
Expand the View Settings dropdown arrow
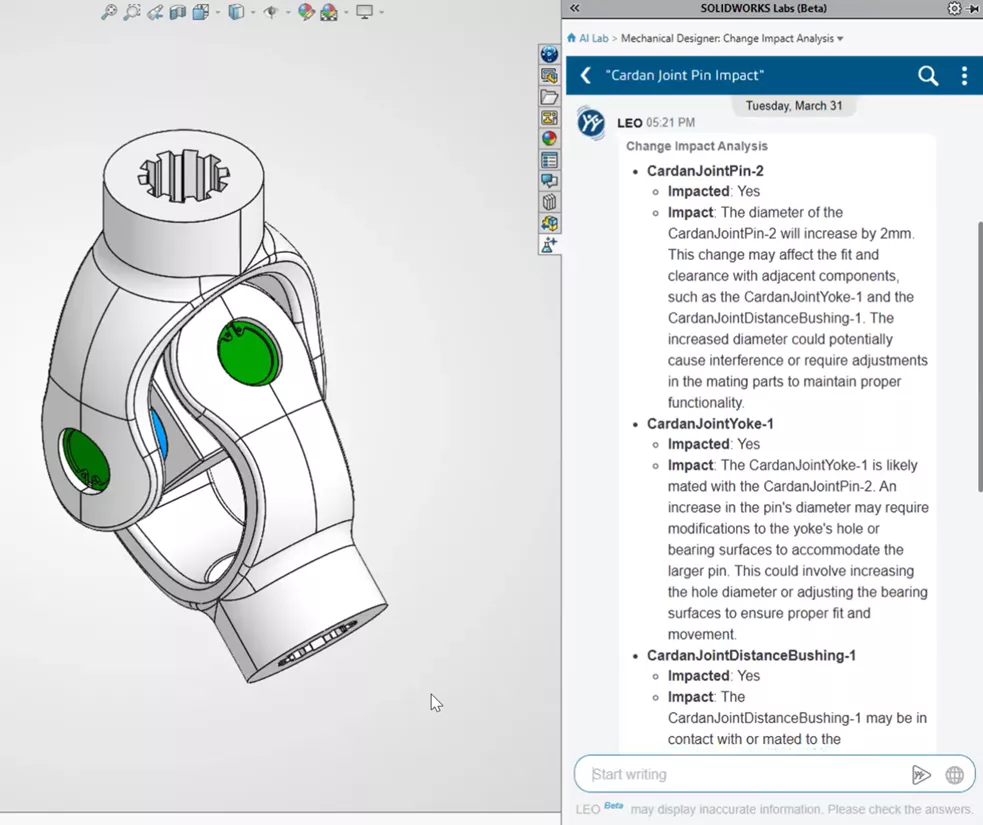382,12
